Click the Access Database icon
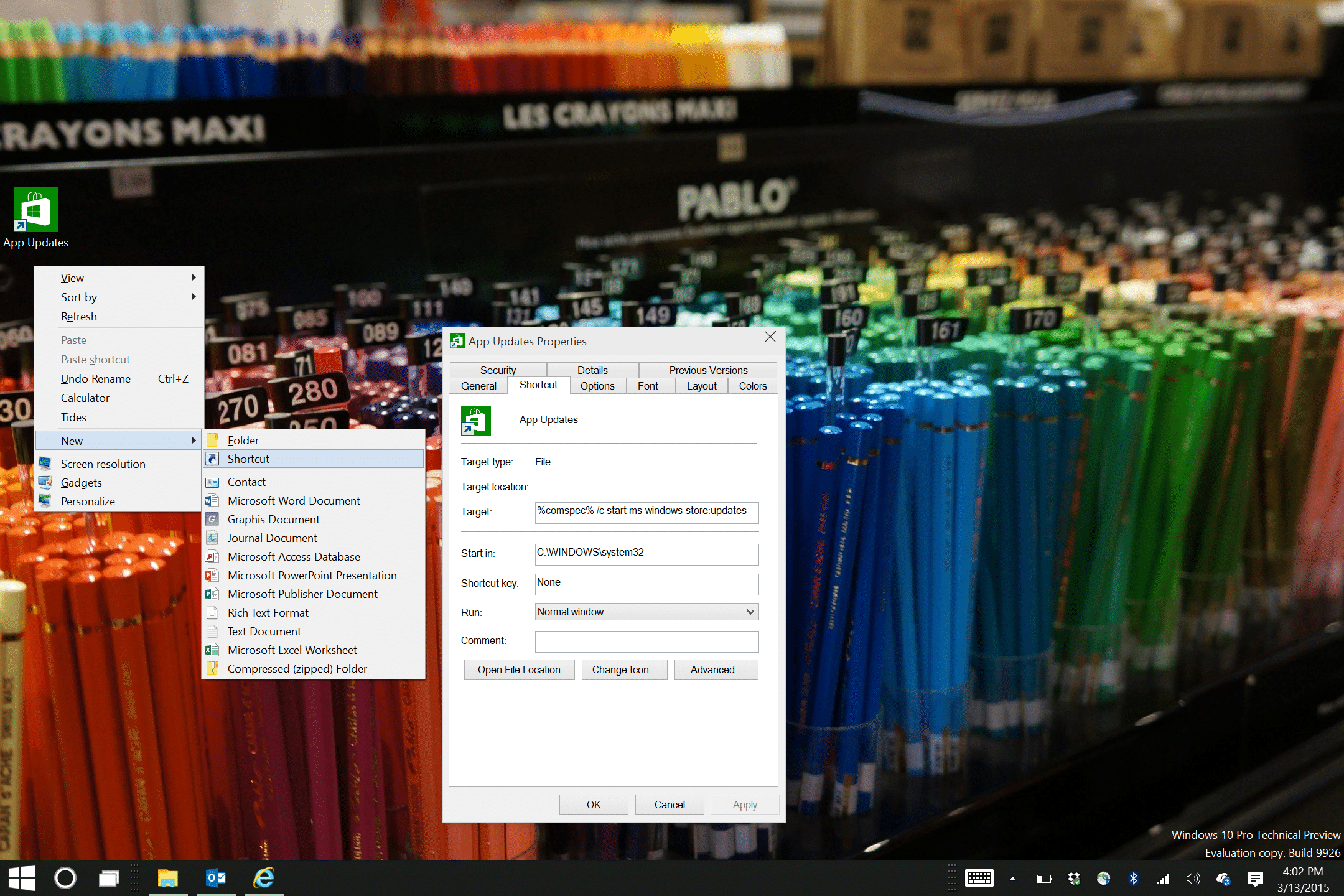The height and width of the screenshot is (896, 1344). tap(212, 557)
